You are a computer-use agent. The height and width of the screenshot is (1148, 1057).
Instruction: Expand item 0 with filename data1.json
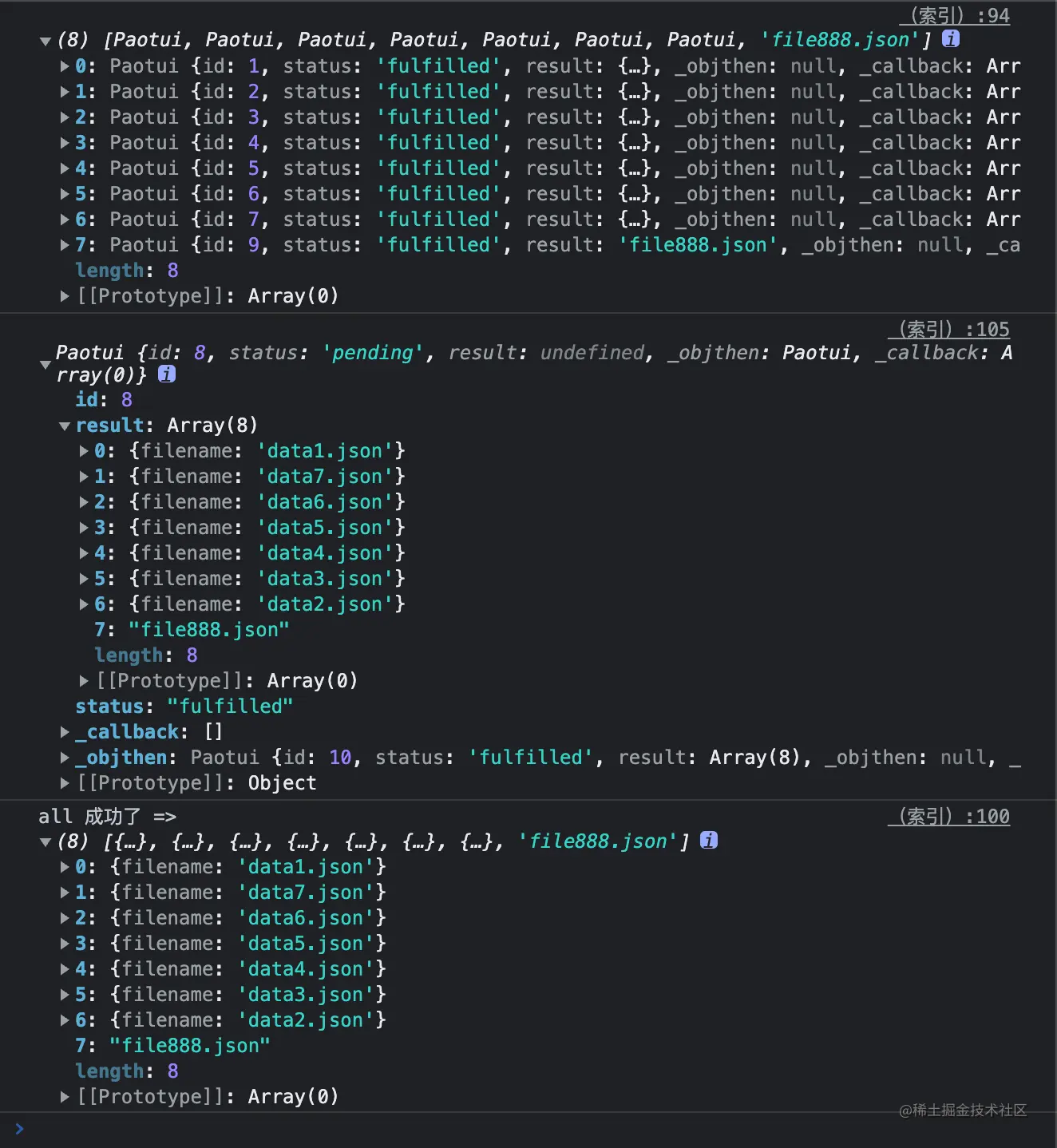(x=84, y=450)
